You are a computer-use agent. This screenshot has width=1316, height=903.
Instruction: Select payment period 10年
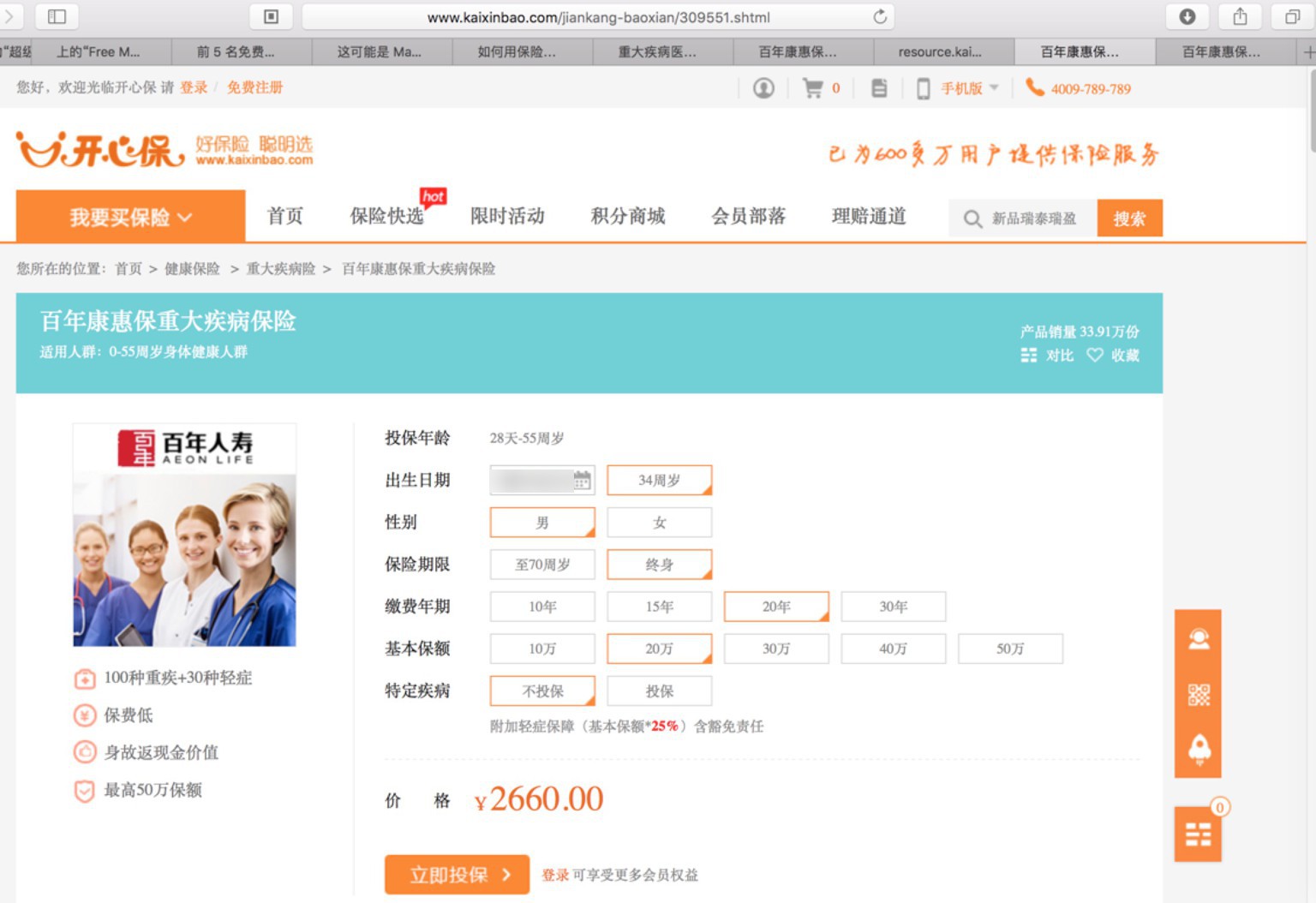tap(542, 607)
